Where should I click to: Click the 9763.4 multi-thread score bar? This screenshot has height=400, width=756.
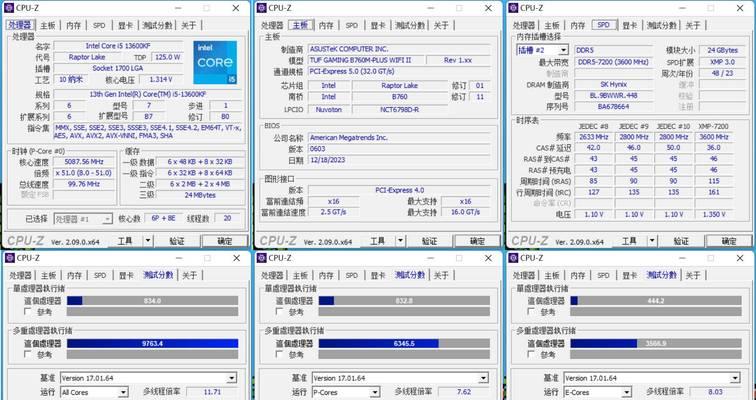[152, 344]
